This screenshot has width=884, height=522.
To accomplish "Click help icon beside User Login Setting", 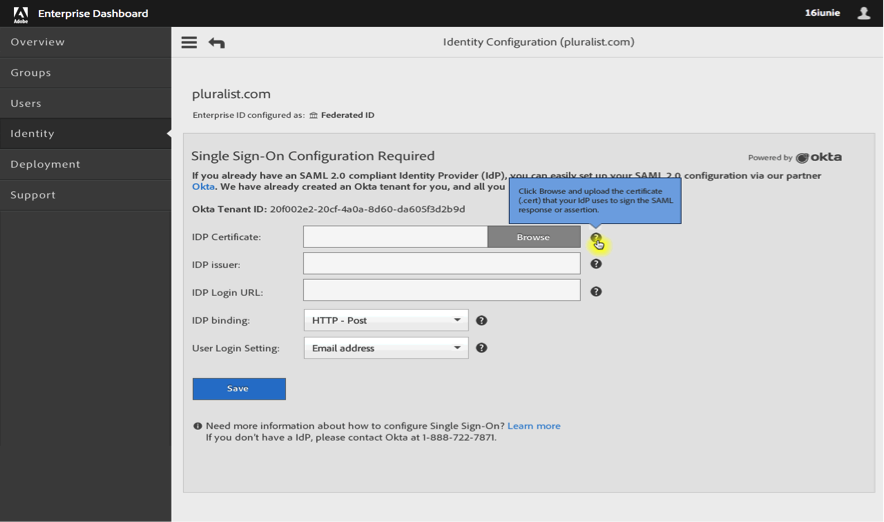I will tap(481, 348).
